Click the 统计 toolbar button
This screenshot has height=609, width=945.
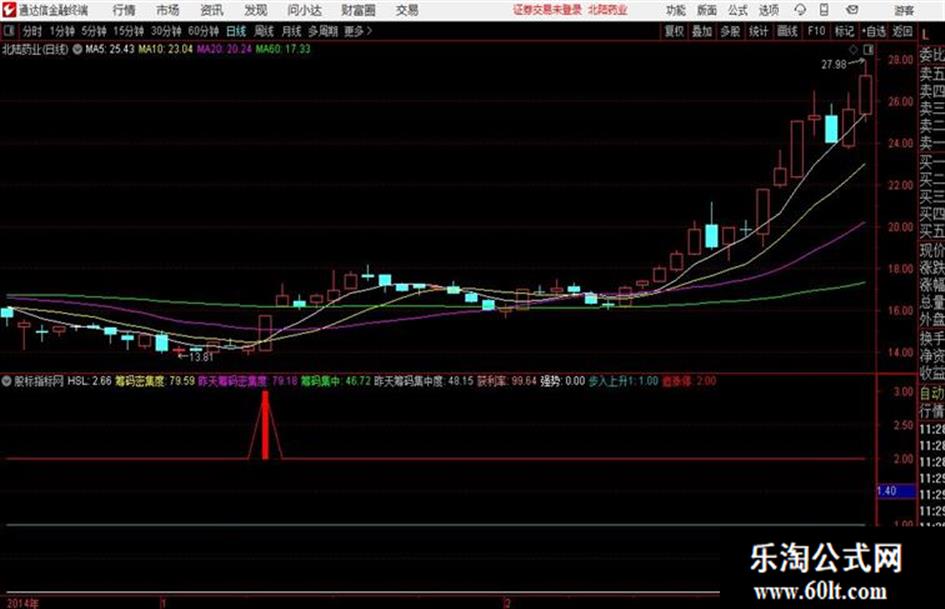coord(758,31)
